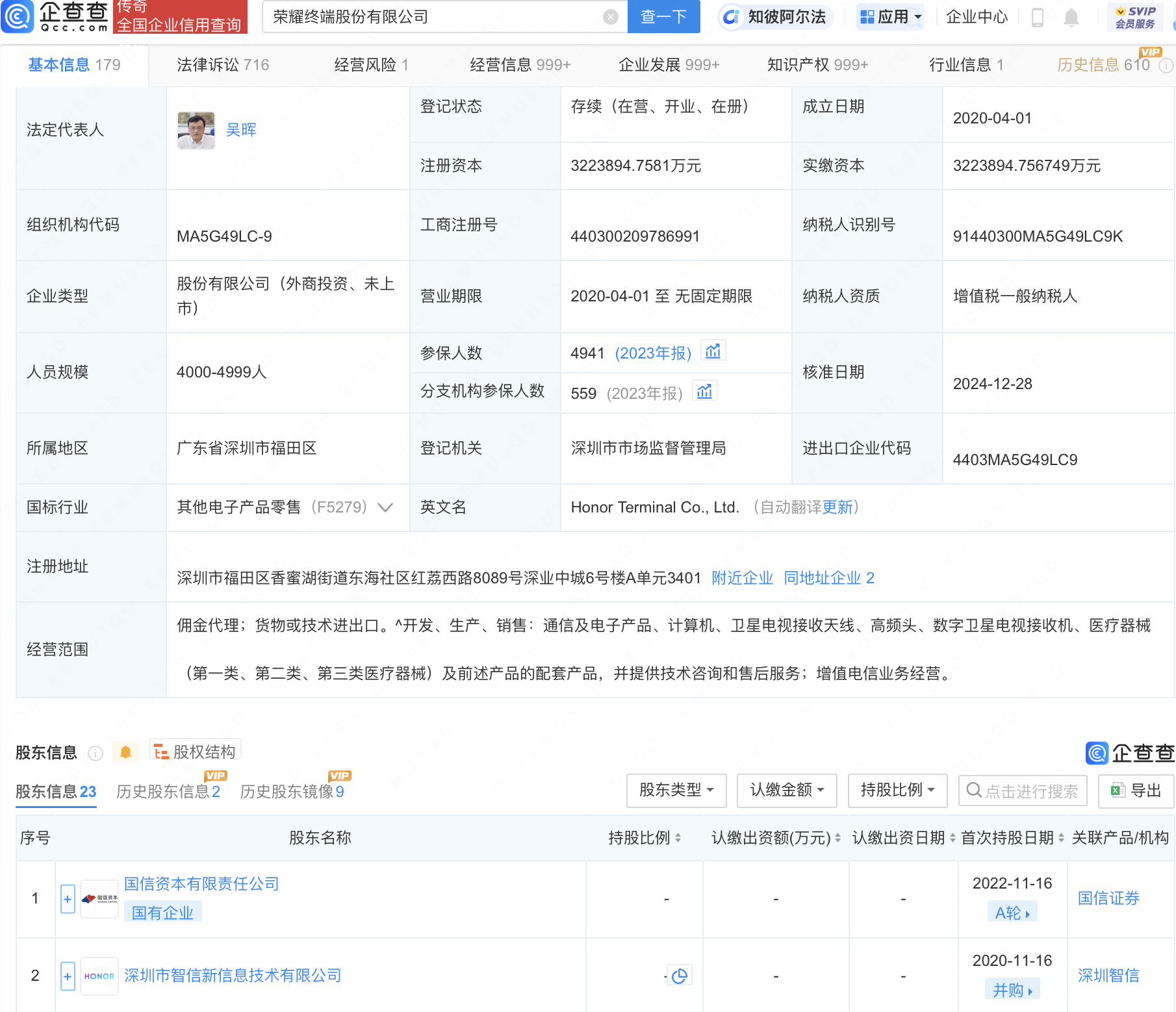View chart icon for 分支机构参保人数 559
The height and width of the screenshot is (1012, 1176).
tap(704, 391)
